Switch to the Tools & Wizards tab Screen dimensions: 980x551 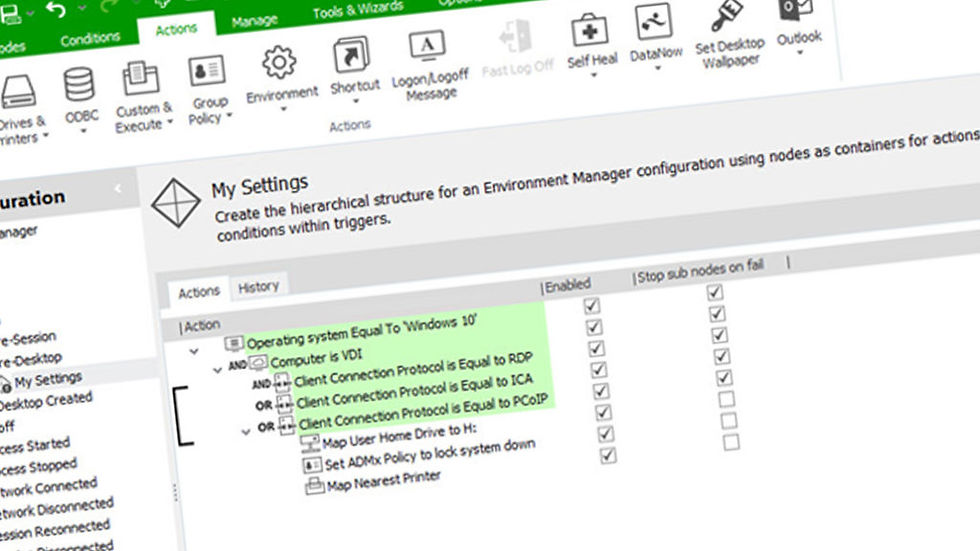pos(358,9)
